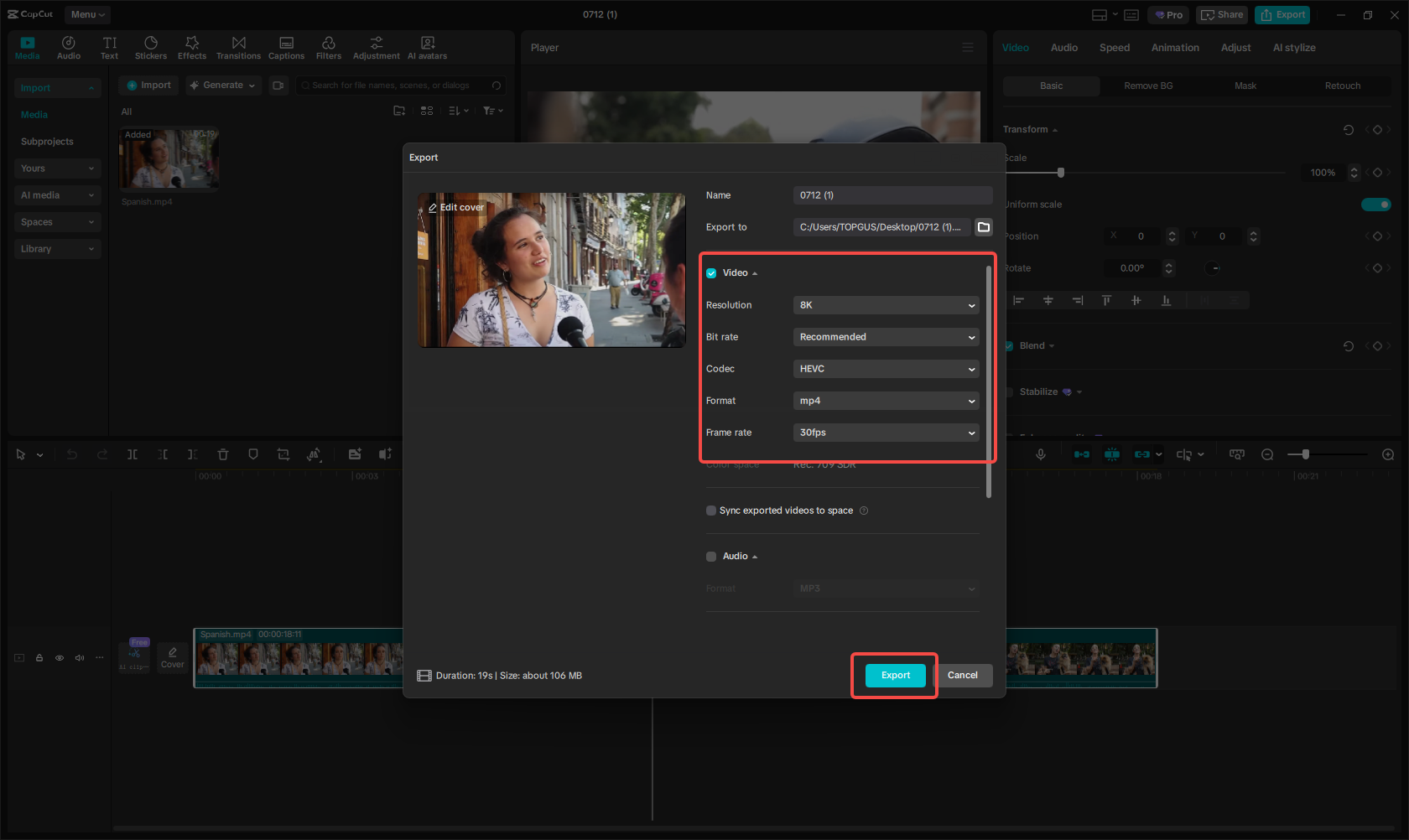
Task: Select the Spanish.mp4 media thumbnail
Action: (x=169, y=158)
